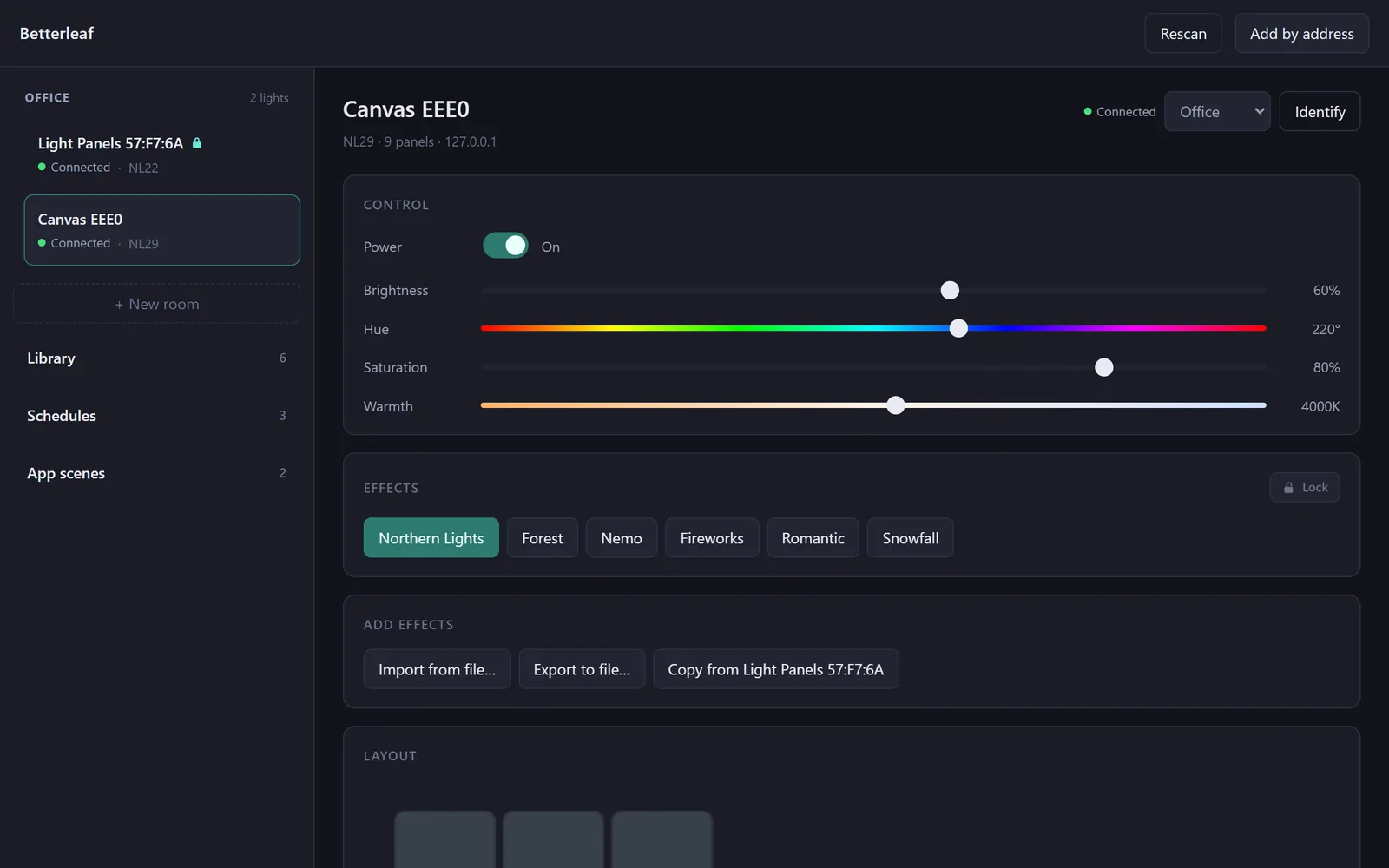Open the Schedules section

point(157,416)
